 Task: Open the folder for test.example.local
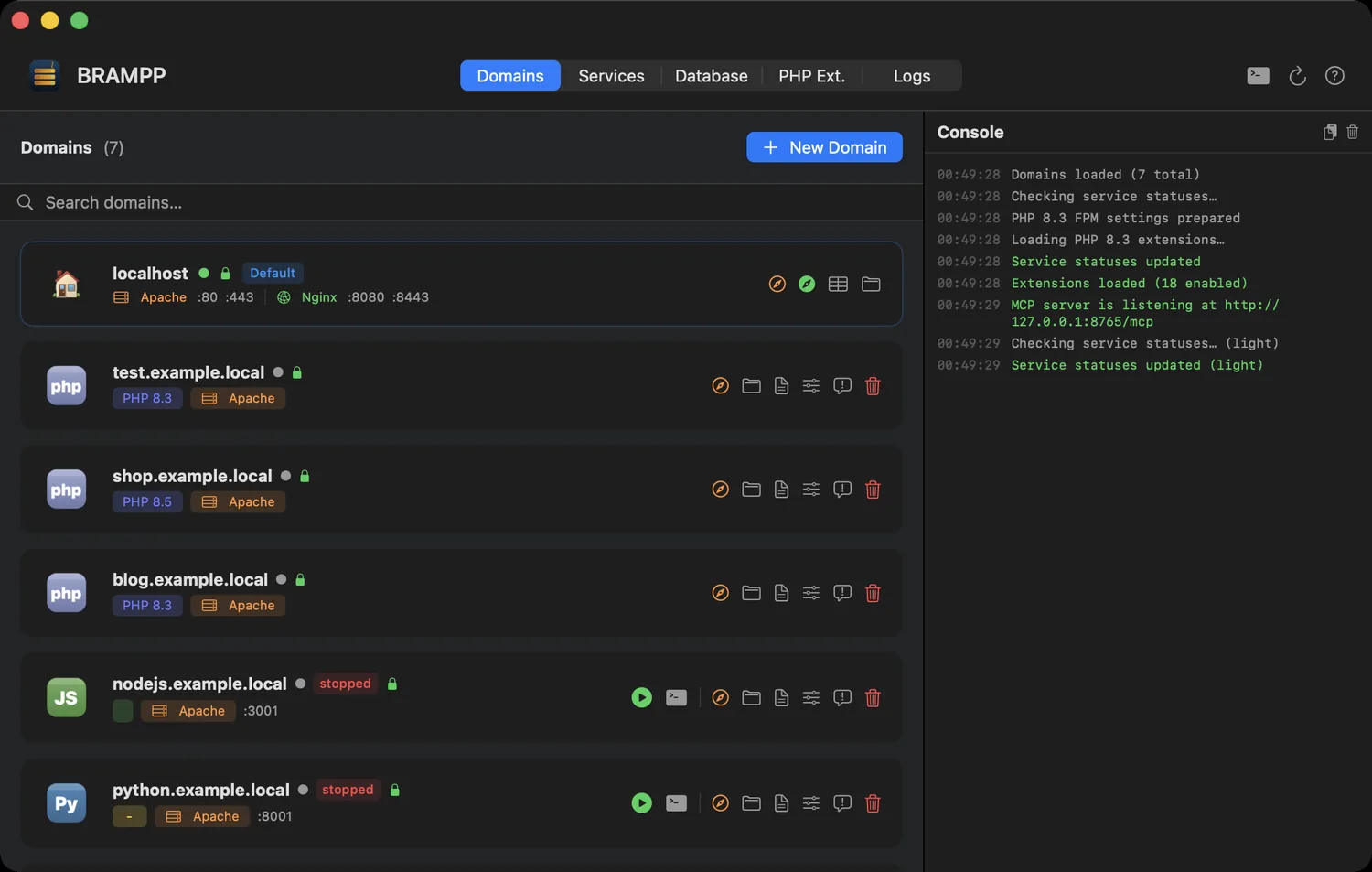point(751,386)
